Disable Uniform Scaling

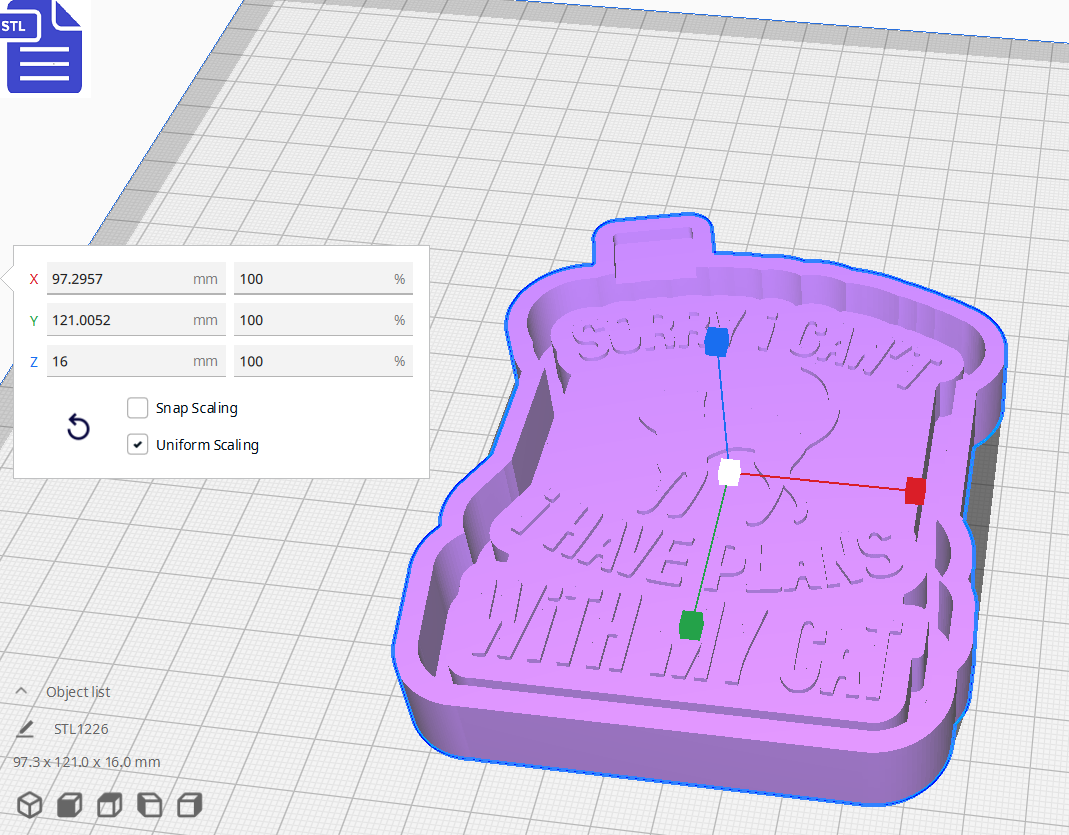(137, 444)
